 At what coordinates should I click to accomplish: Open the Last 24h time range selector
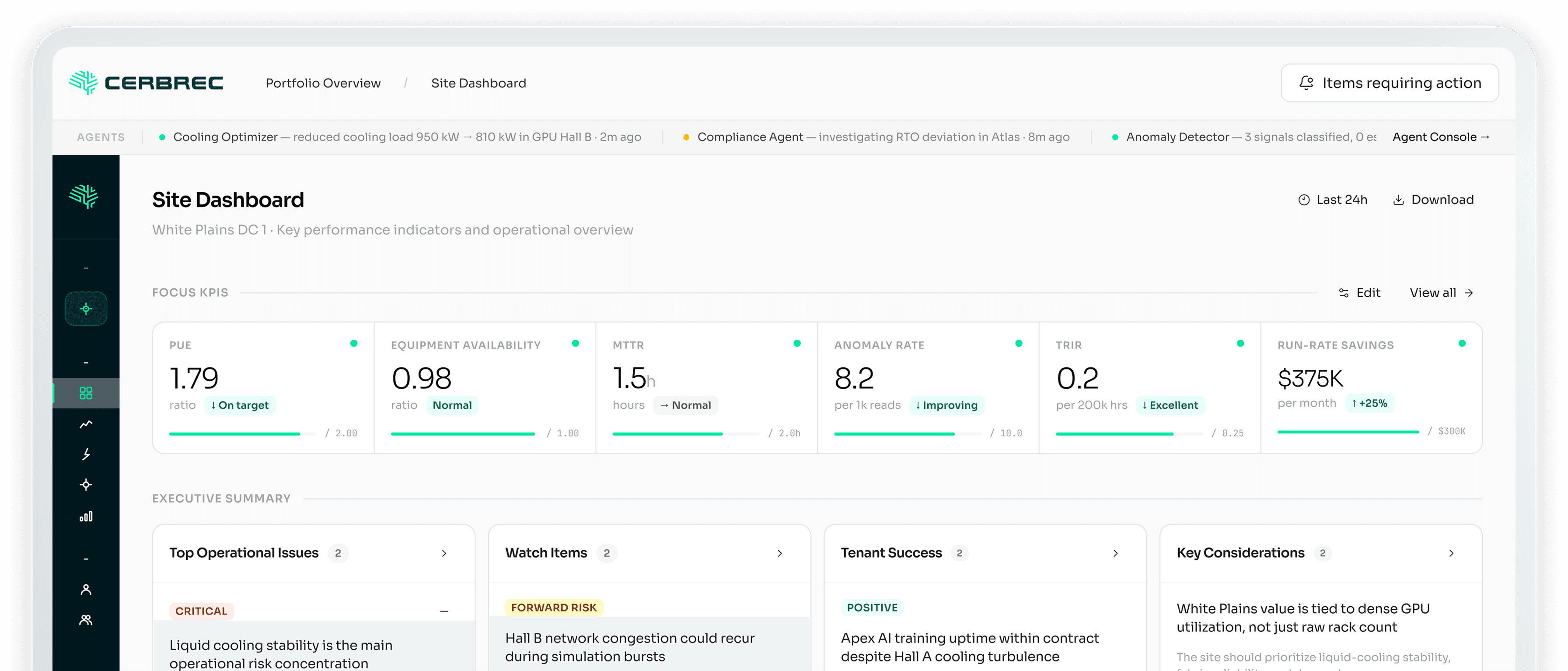click(x=1332, y=200)
